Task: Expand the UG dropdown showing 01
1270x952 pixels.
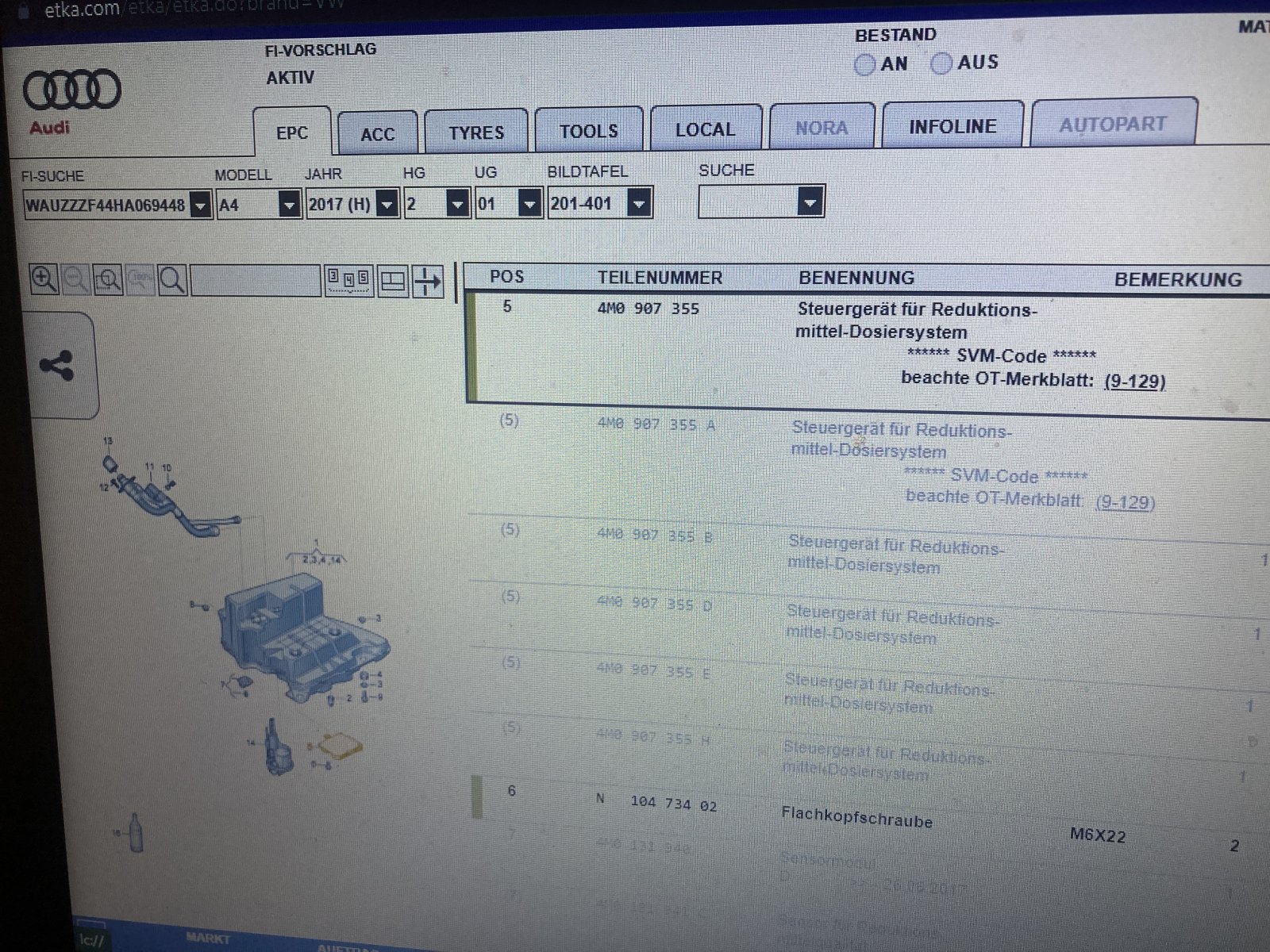Action: (529, 203)
